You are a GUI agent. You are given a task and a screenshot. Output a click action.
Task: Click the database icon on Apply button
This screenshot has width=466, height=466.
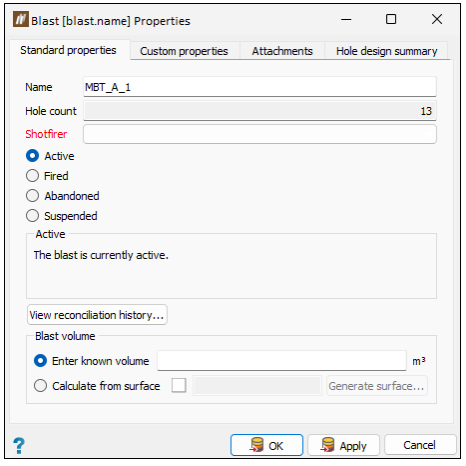pos(327,445)
